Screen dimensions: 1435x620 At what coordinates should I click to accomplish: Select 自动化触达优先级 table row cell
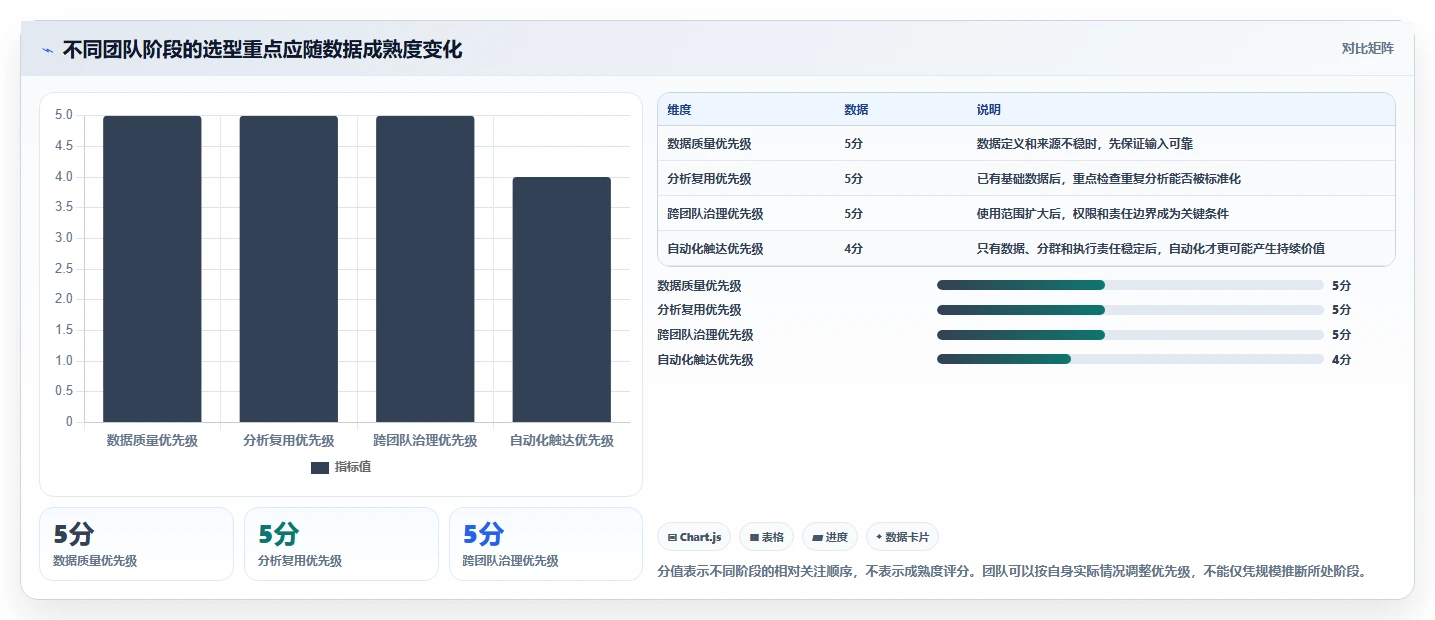pos(715,249)
